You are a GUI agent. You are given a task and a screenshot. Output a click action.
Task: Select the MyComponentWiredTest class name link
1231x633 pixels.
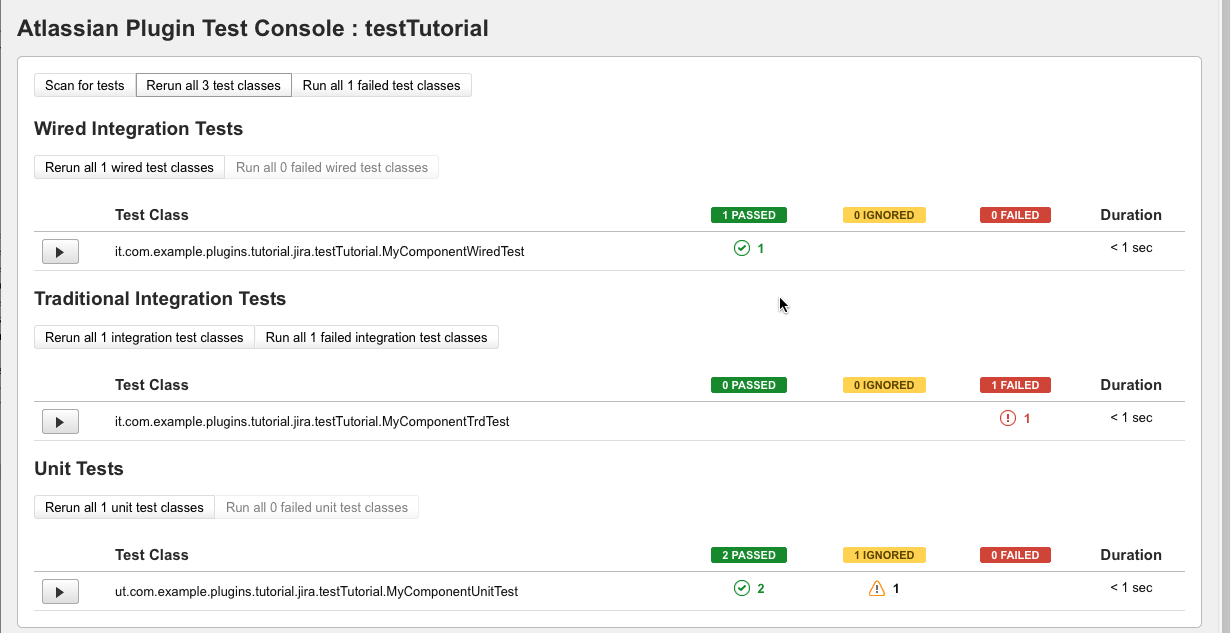(320, 252)
